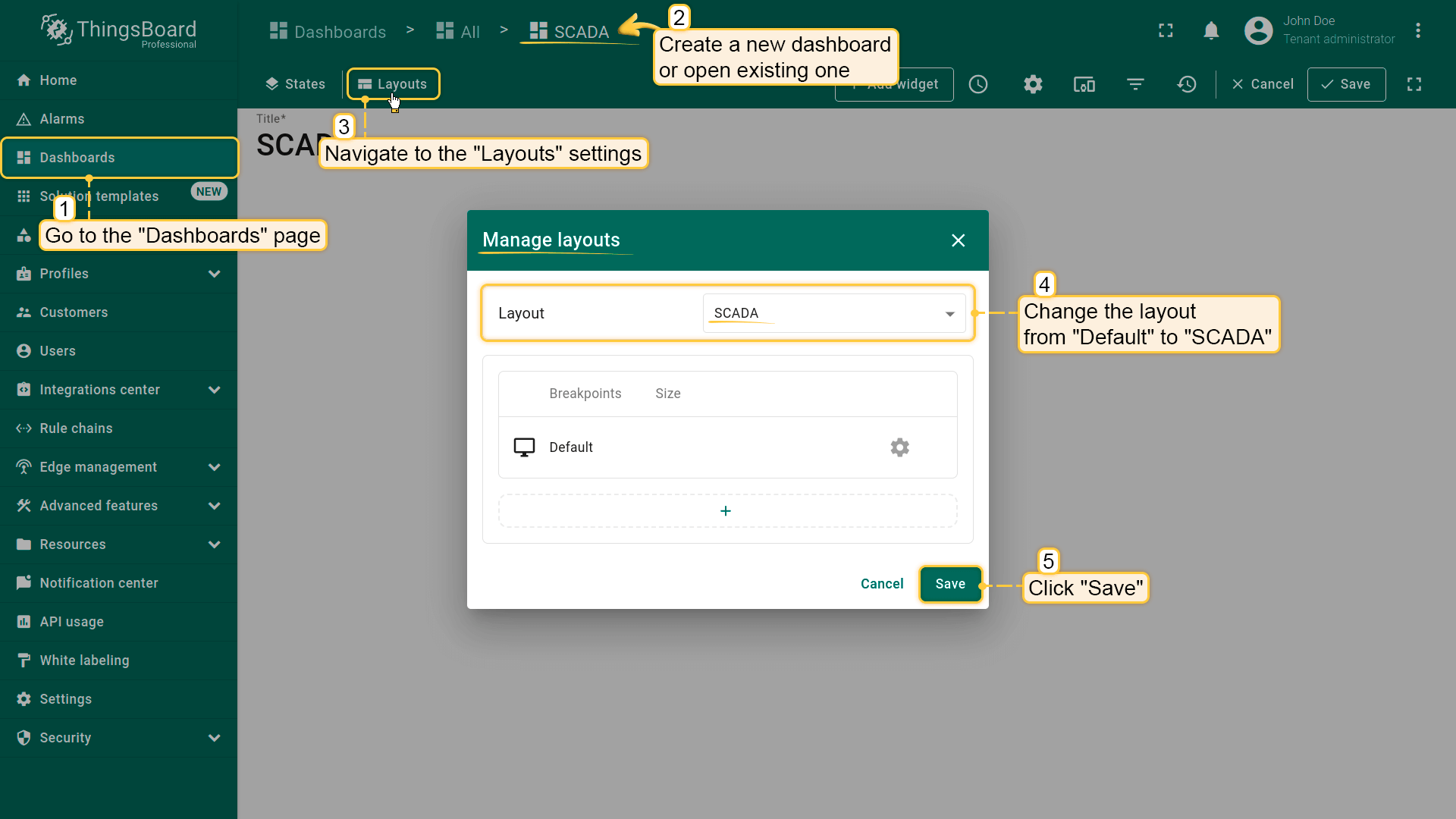Open the timewindow clock icon
The width and height of the screenshot is (1456, 819).
pos(978,84)
